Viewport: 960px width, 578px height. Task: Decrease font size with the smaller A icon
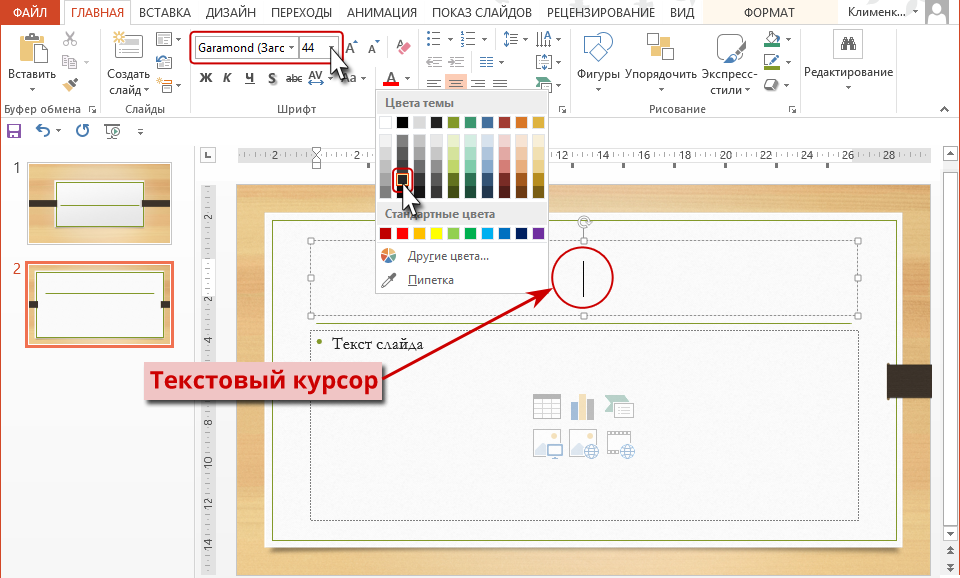372,48
